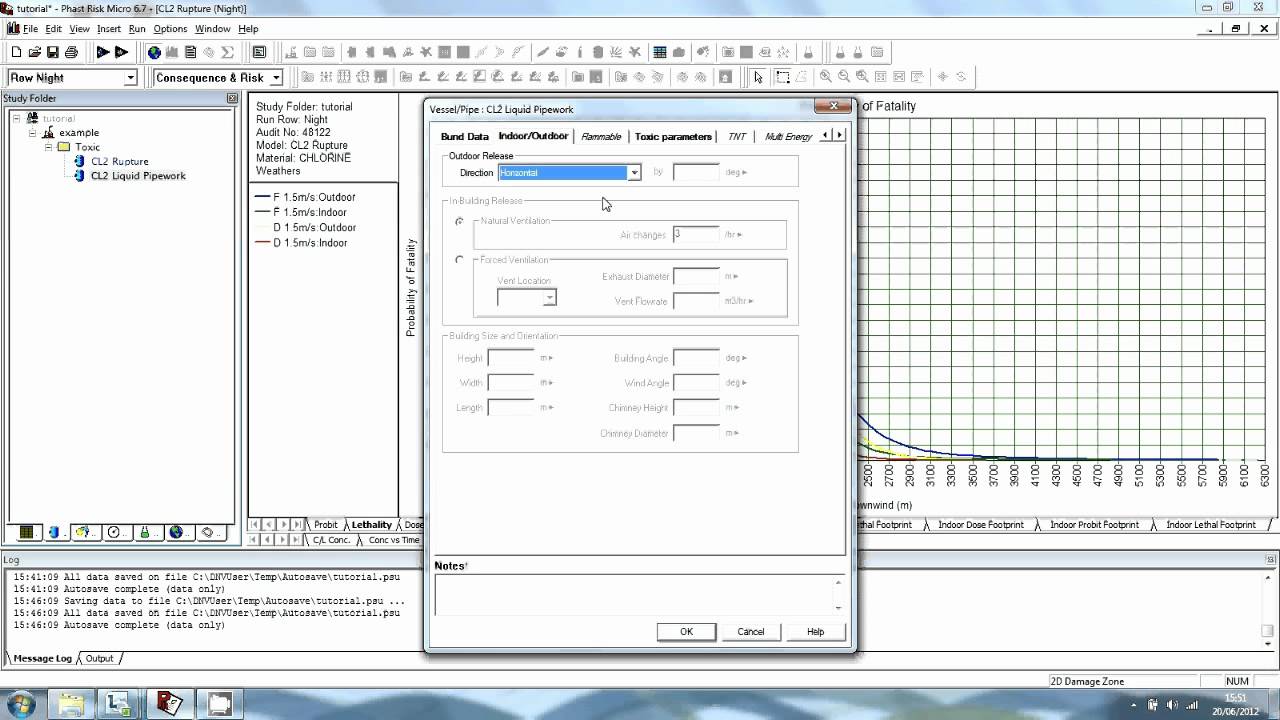Open the File menu
The image size is (1280, 720).
[30, 29]
